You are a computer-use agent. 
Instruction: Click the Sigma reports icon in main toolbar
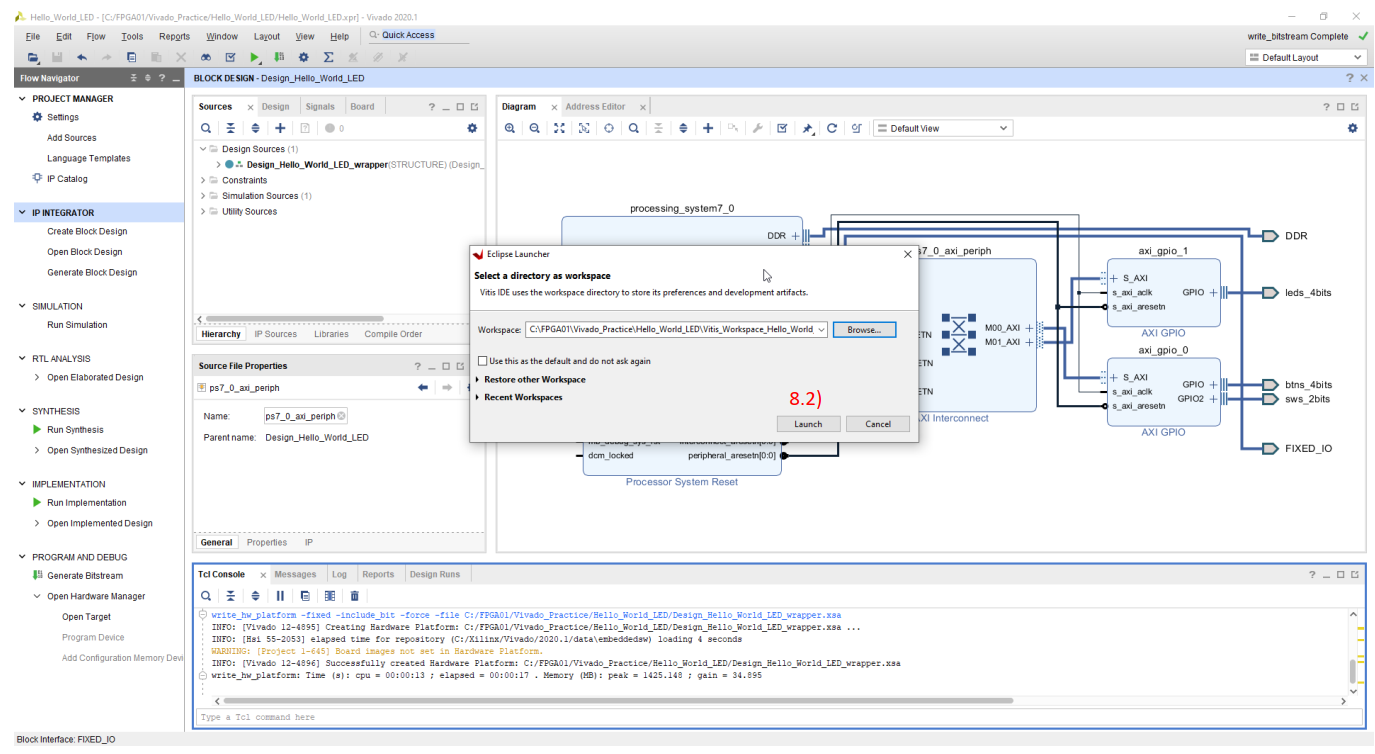328,57
